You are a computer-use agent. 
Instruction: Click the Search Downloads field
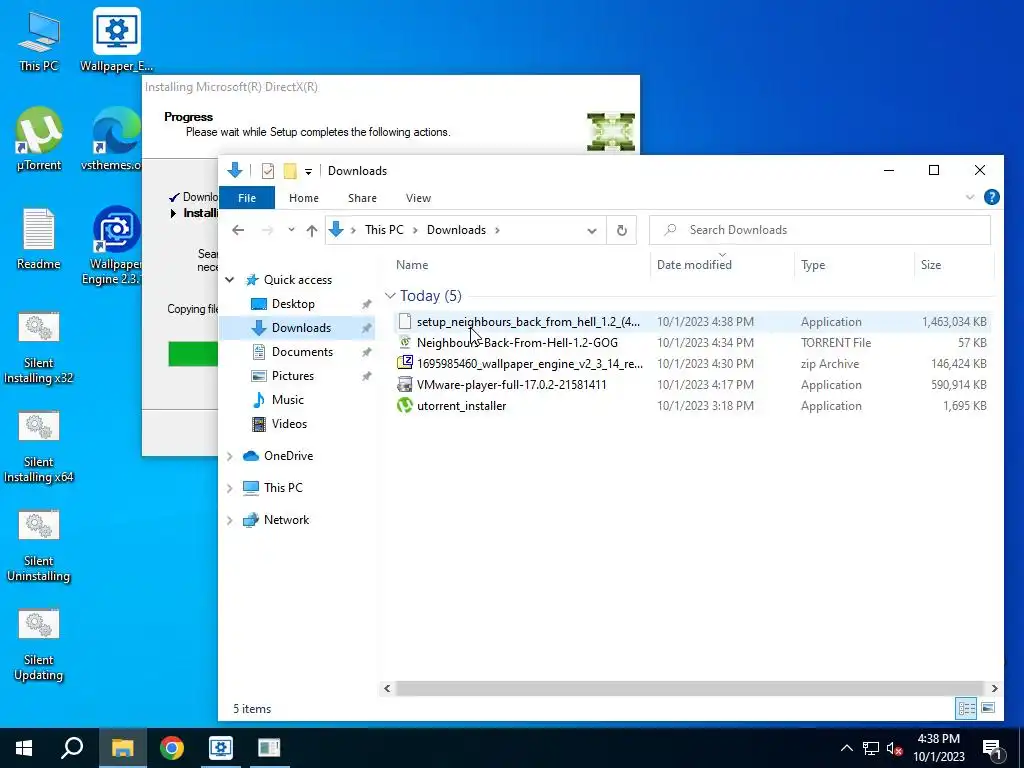coord(820,230)
